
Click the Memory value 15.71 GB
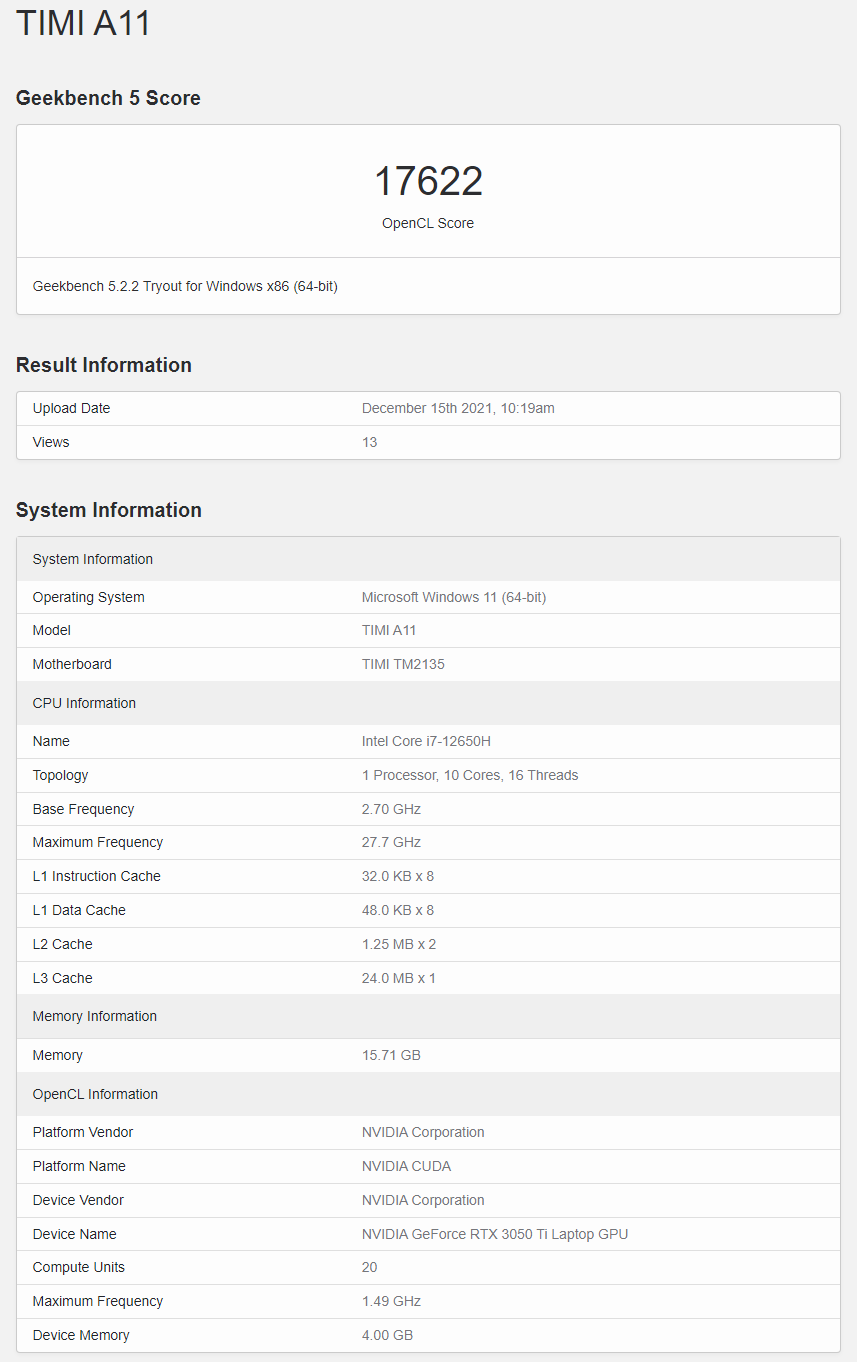coord(391,1055)
